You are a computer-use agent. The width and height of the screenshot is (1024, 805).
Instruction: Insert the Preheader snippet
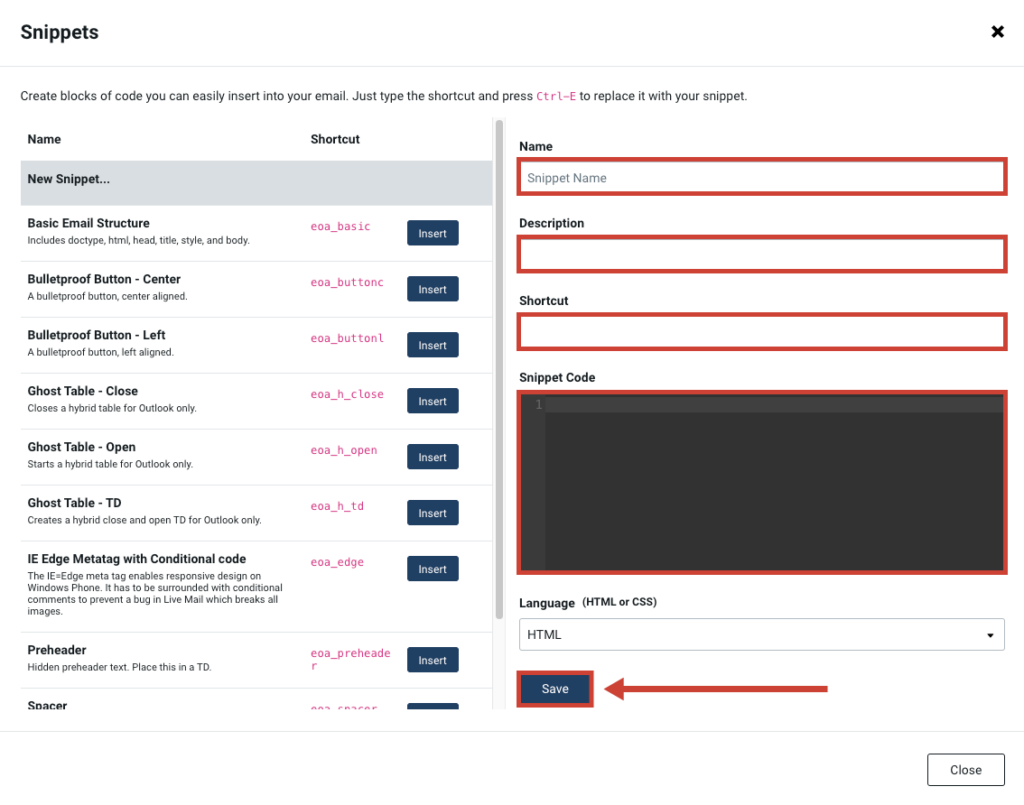[432, 661]
